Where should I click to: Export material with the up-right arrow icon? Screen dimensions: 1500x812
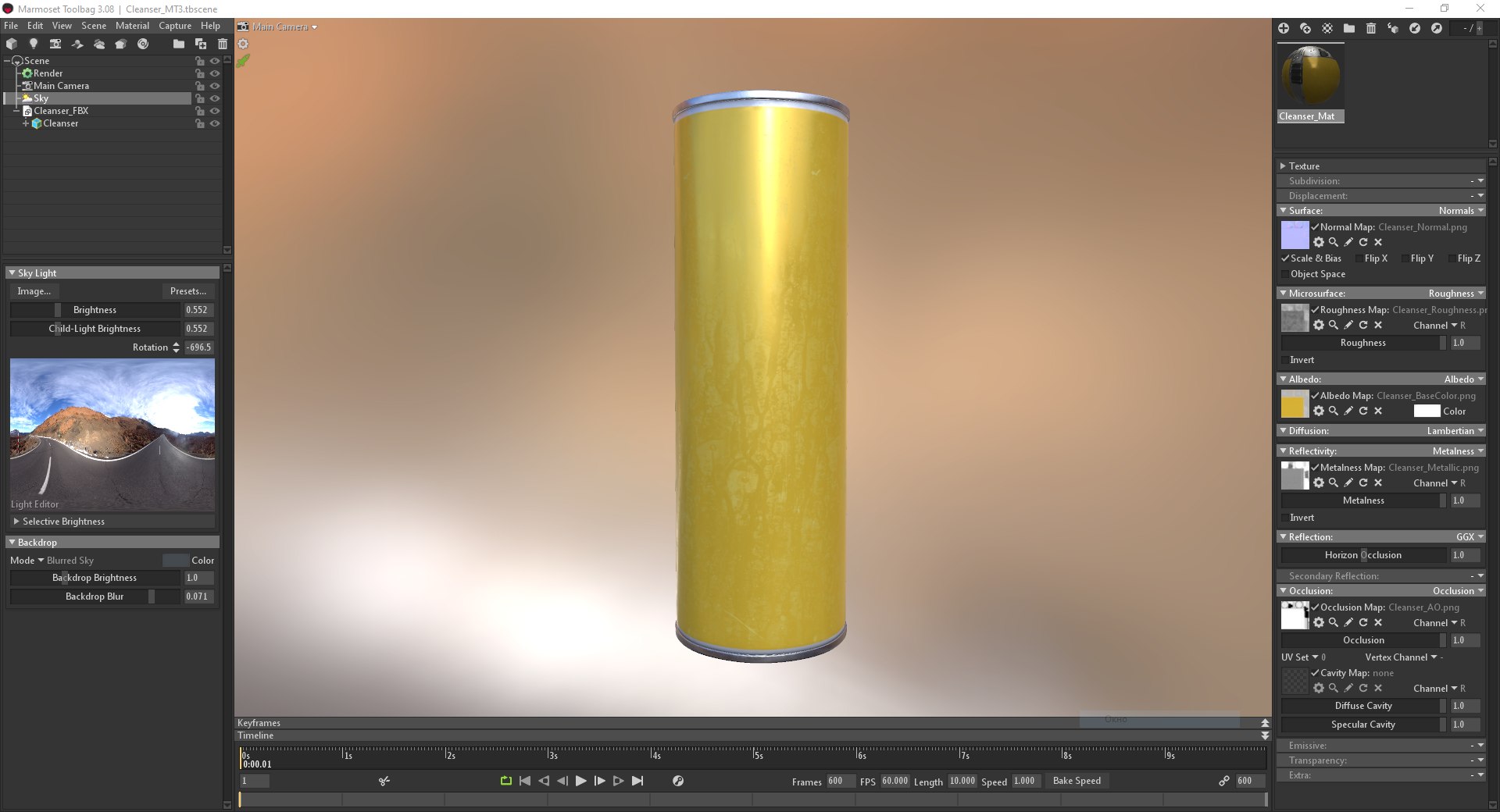[x=1437, y=28]
